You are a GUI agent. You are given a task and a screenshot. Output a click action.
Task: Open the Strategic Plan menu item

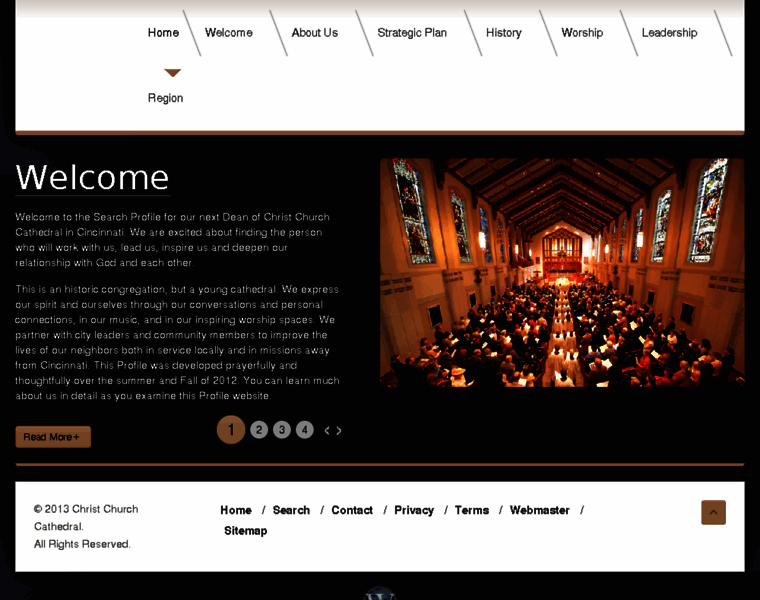tap(412, 32)
